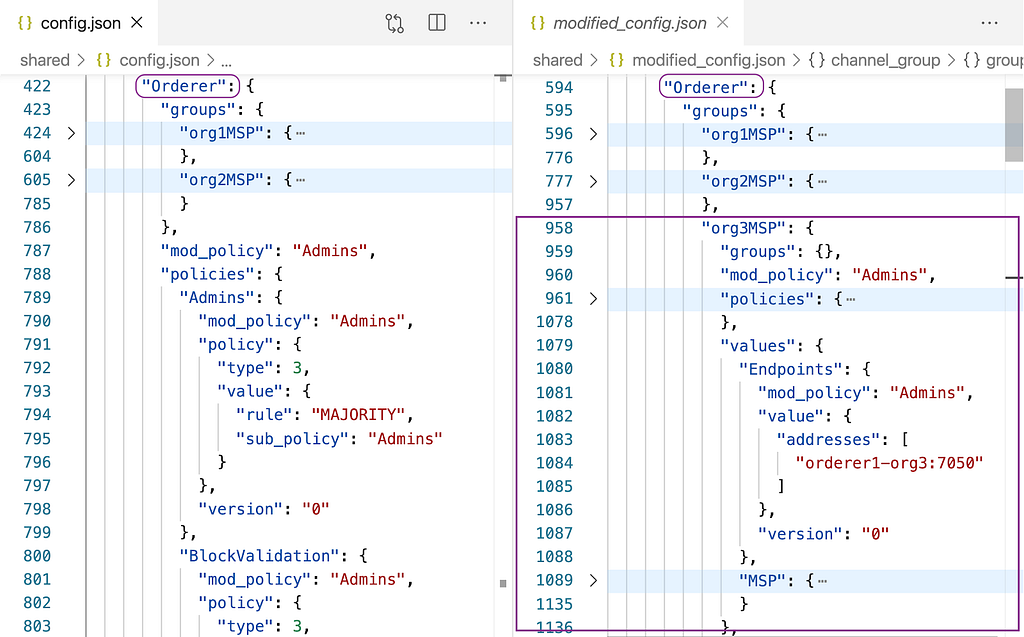Click JSON file icon on config.json tab
This screenshot has height=637, width=1024.
[x=25, y=23]
